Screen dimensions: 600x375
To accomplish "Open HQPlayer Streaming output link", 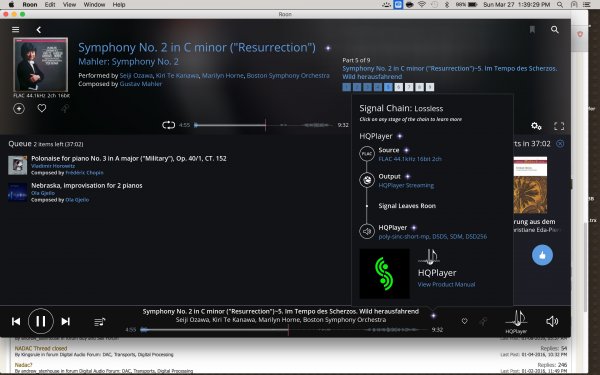I will (406, 186).
